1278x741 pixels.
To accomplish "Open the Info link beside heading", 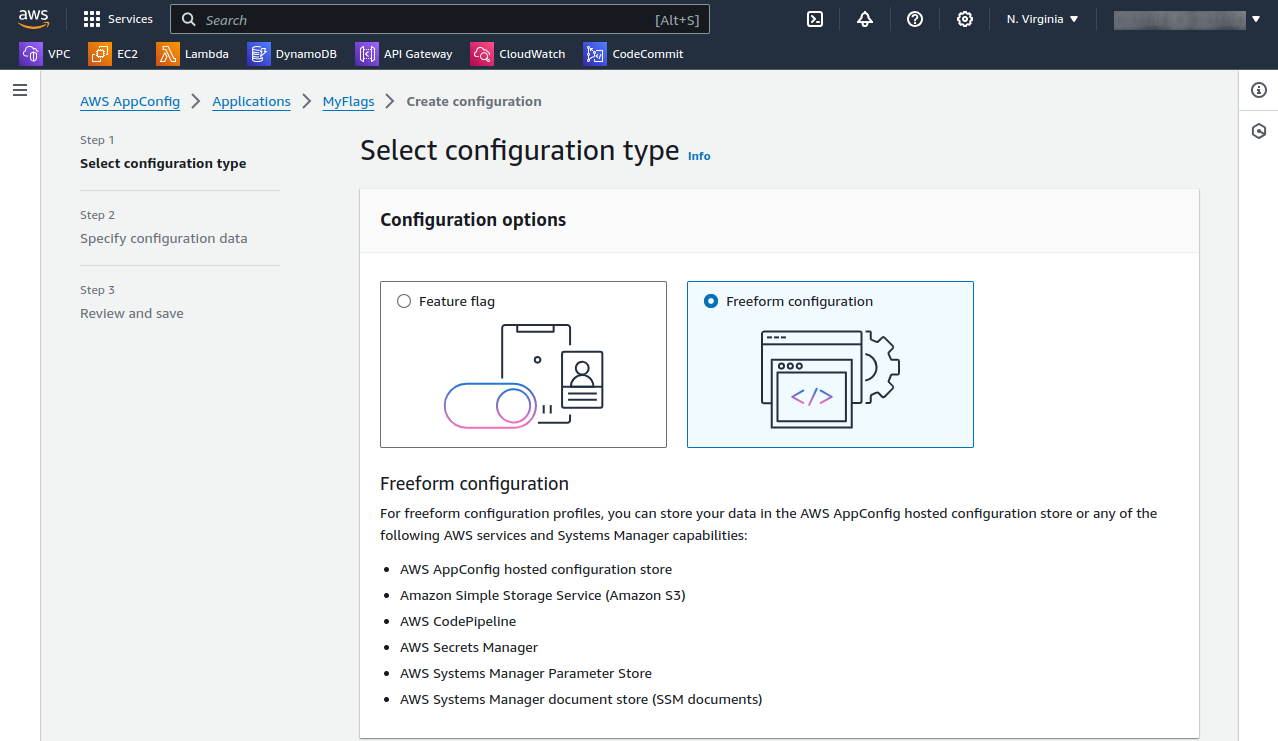I will 699,156.
